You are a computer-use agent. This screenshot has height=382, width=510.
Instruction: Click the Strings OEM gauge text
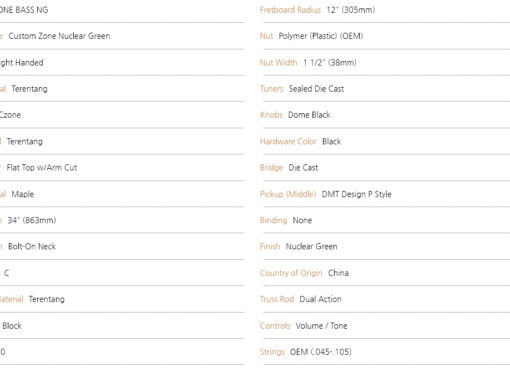[x=320, y=352]
